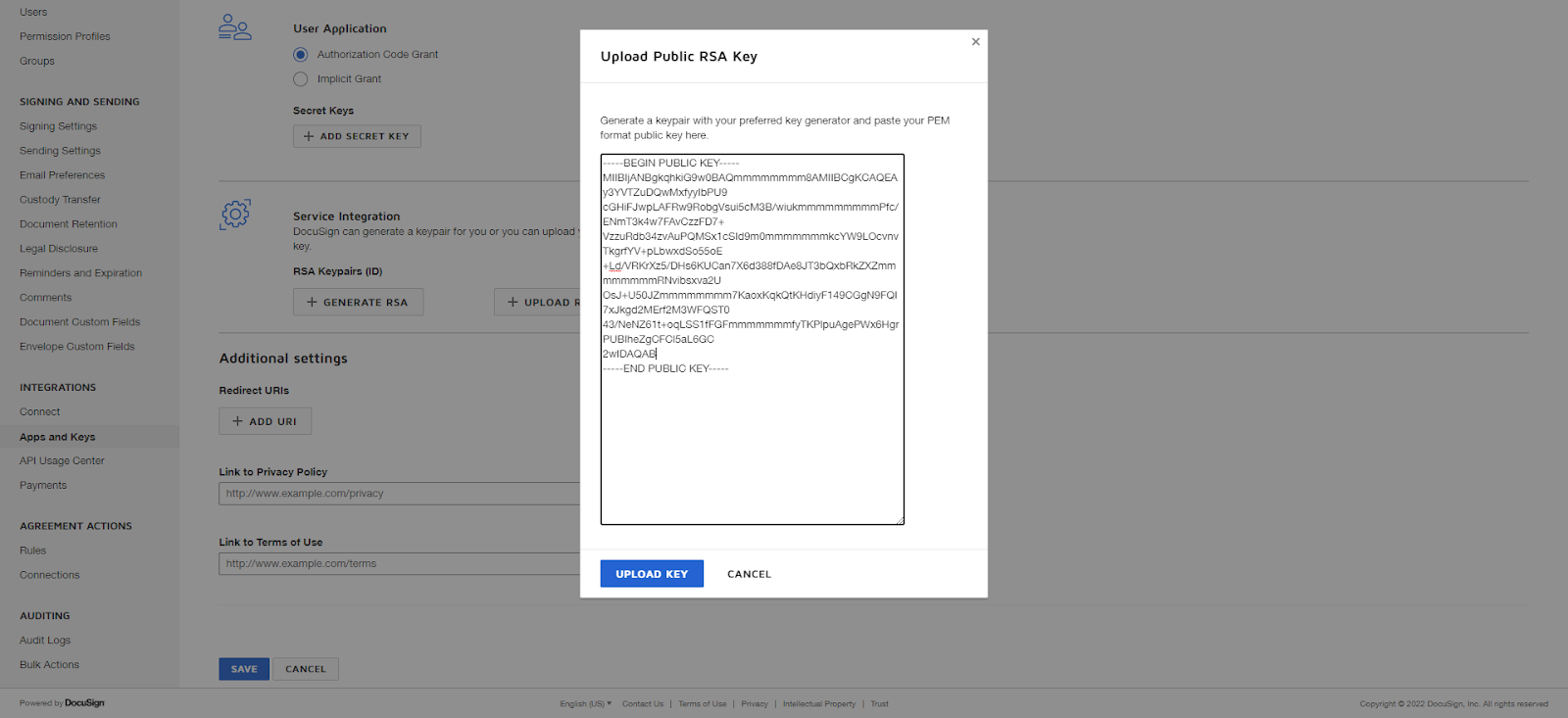Open Comments settings
This screenshot has width=1568, height=718.
click(x=45, y=298)
